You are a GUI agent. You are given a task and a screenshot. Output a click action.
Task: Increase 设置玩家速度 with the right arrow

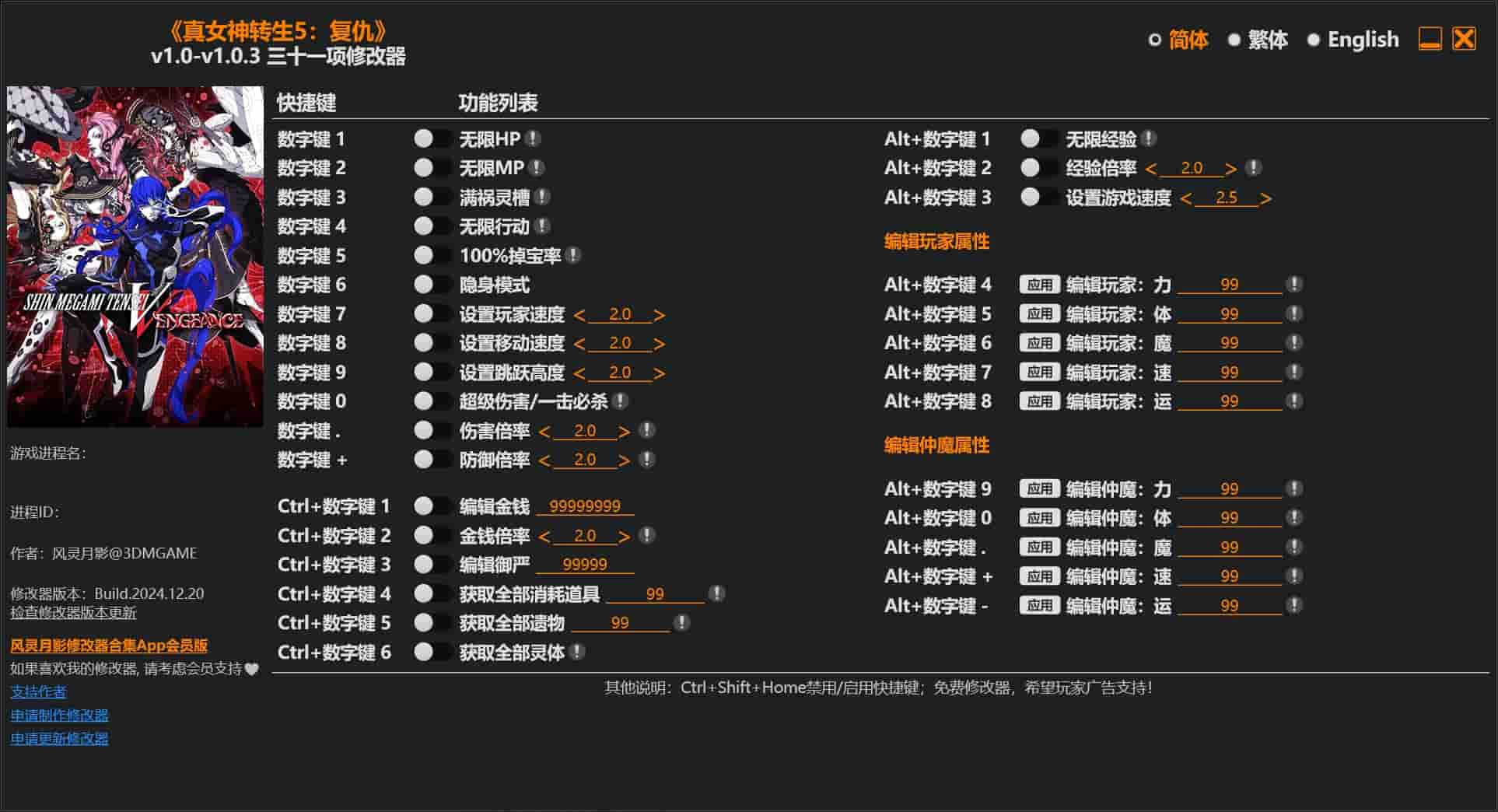[659, 315]
